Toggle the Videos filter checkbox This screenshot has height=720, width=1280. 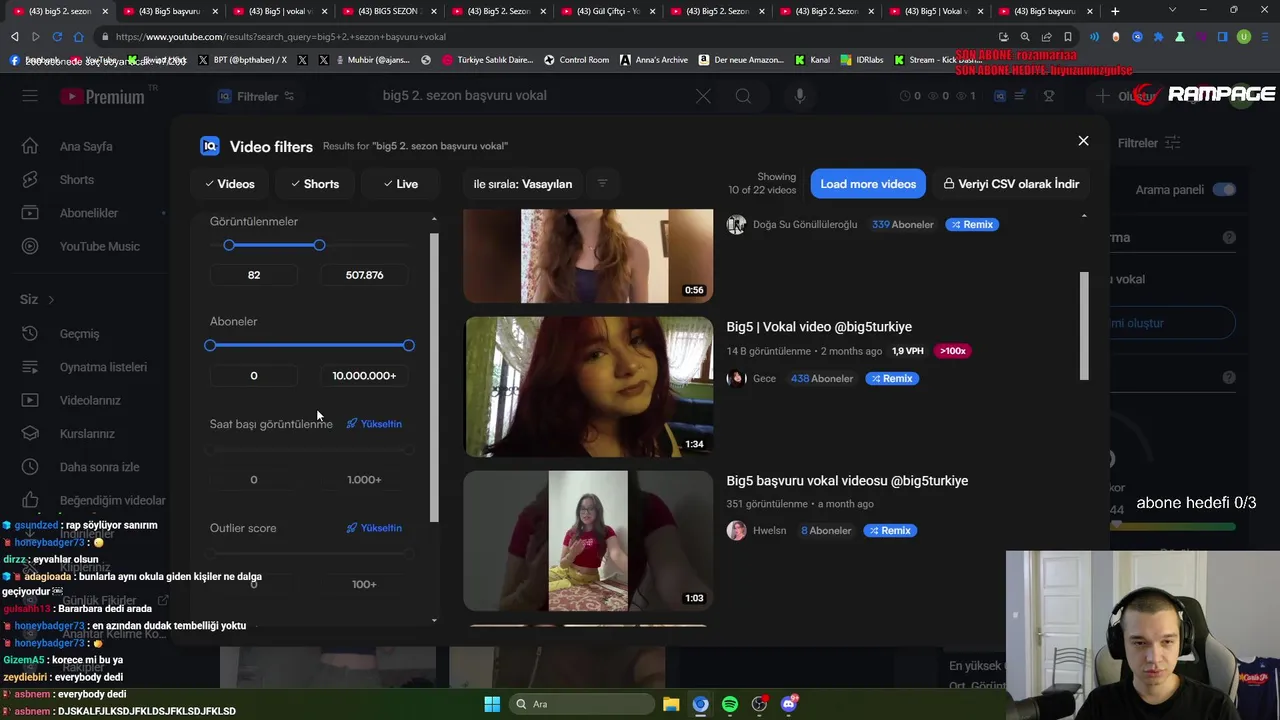coord(230,184)
